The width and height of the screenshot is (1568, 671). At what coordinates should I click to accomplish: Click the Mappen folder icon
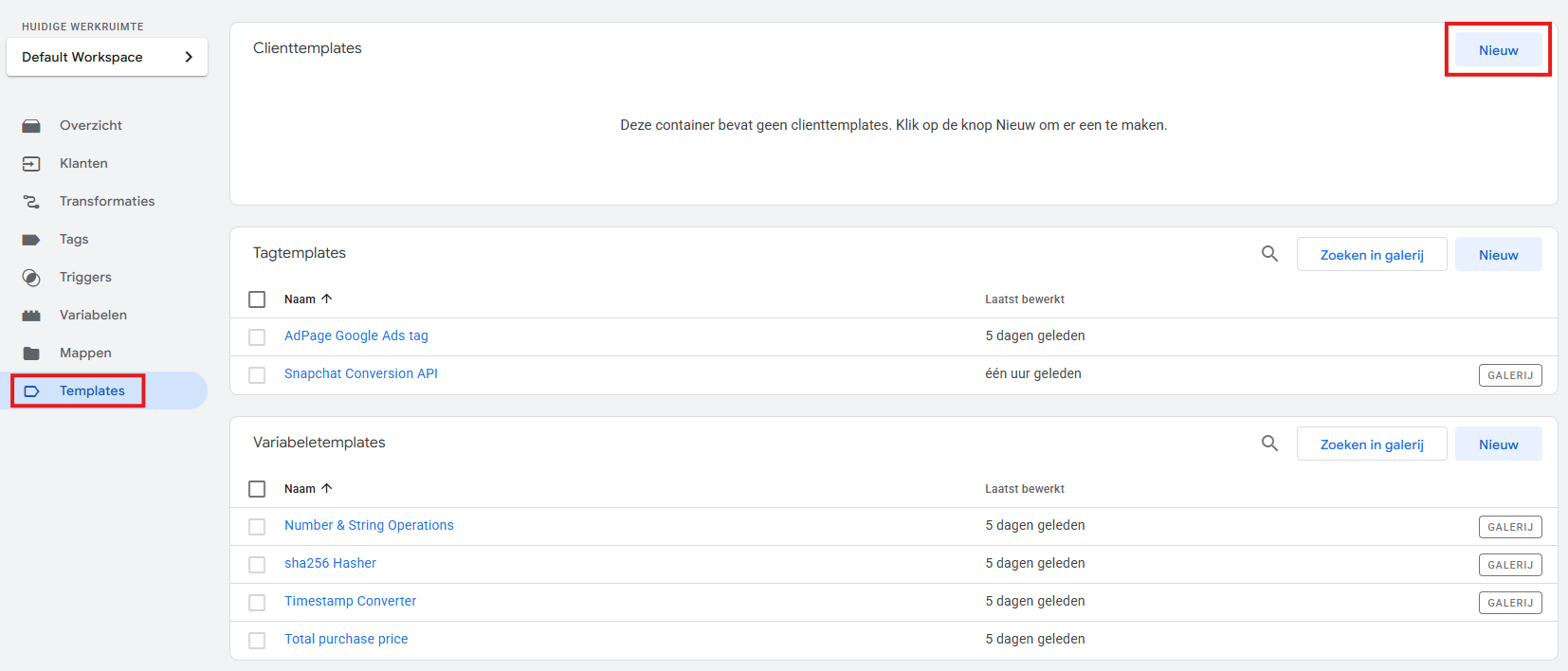(x=31, y=354)
